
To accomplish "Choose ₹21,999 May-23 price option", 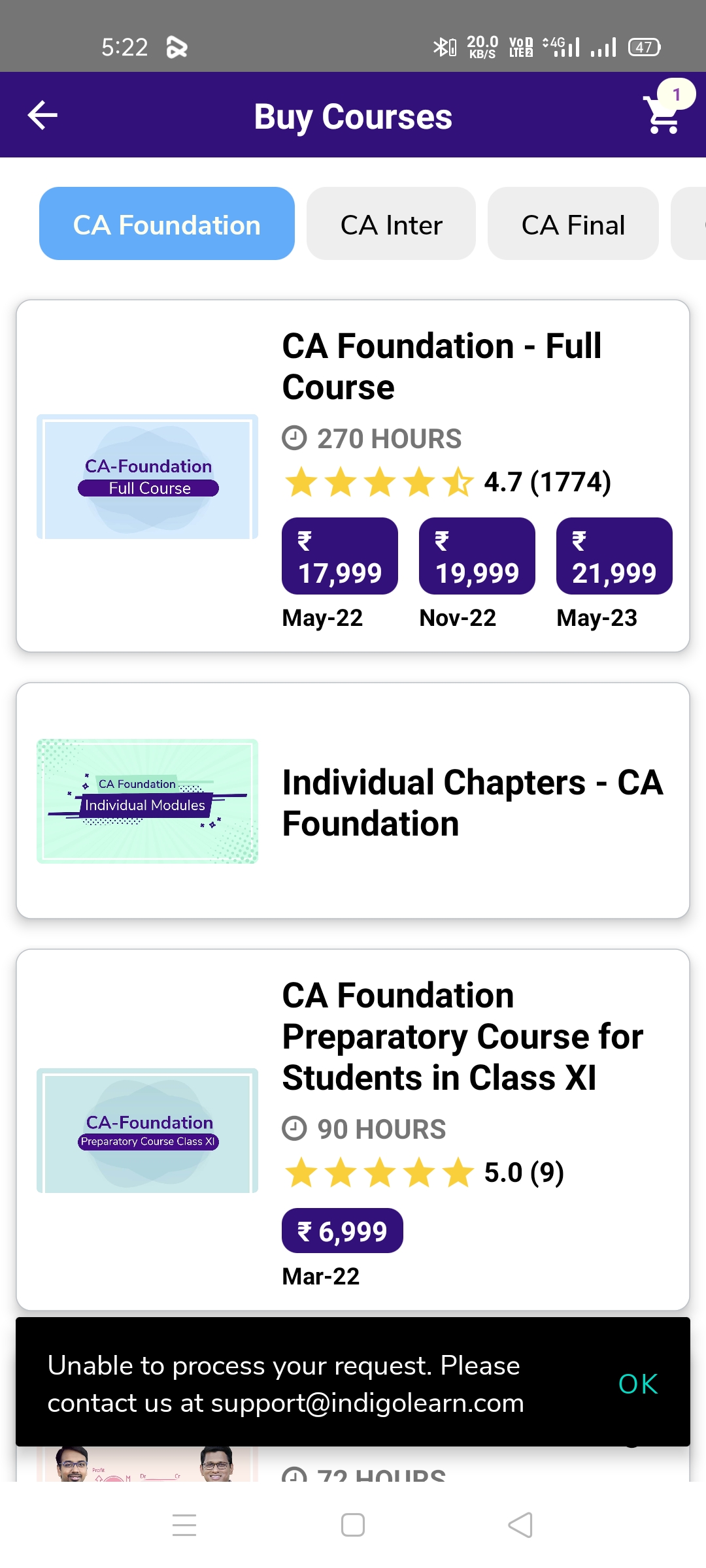I will [x=614, y=557].
